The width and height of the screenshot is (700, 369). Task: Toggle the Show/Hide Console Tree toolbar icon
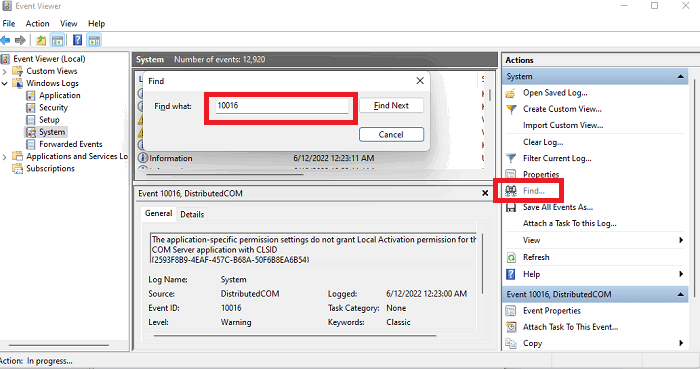coord(57,41)
